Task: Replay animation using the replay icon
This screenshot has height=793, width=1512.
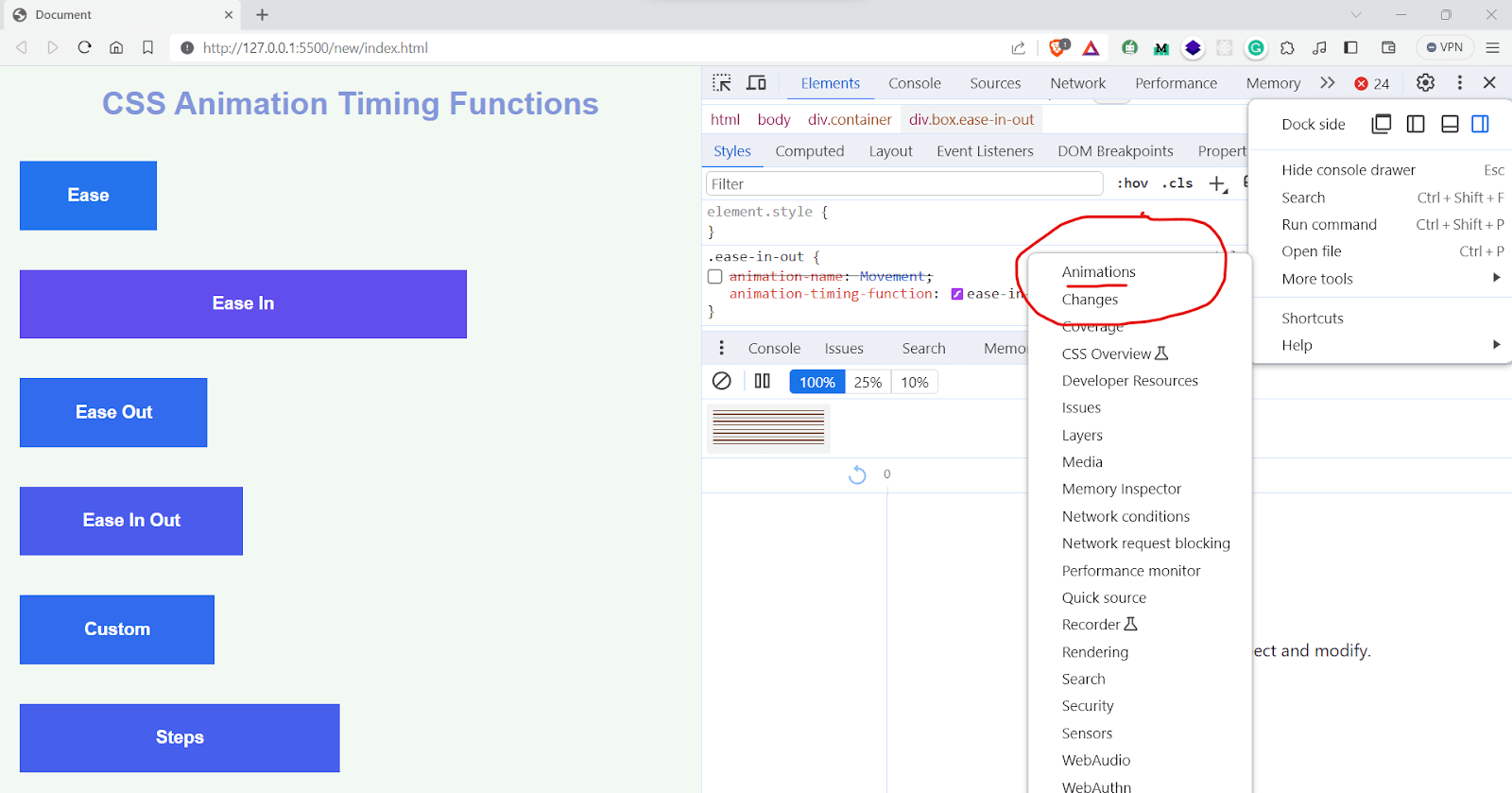Action: (x=857, y=474)
